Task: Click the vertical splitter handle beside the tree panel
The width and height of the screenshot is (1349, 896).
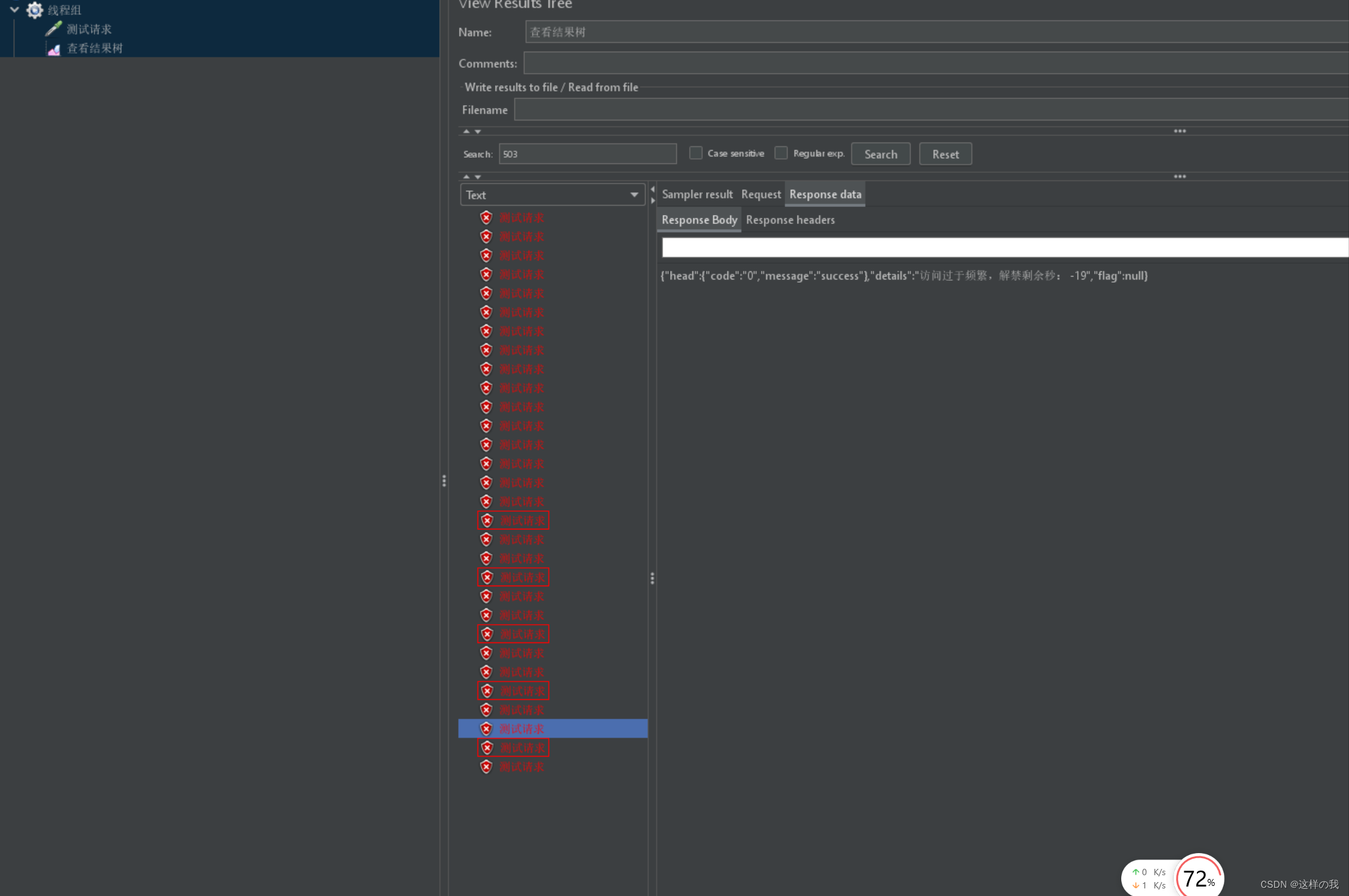Action: tap(444, 481)
